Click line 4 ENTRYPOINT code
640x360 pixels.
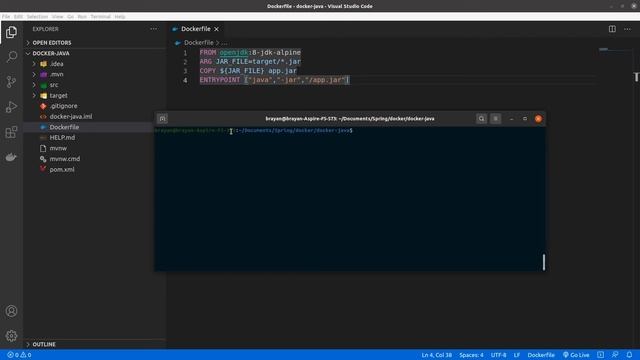274,80
